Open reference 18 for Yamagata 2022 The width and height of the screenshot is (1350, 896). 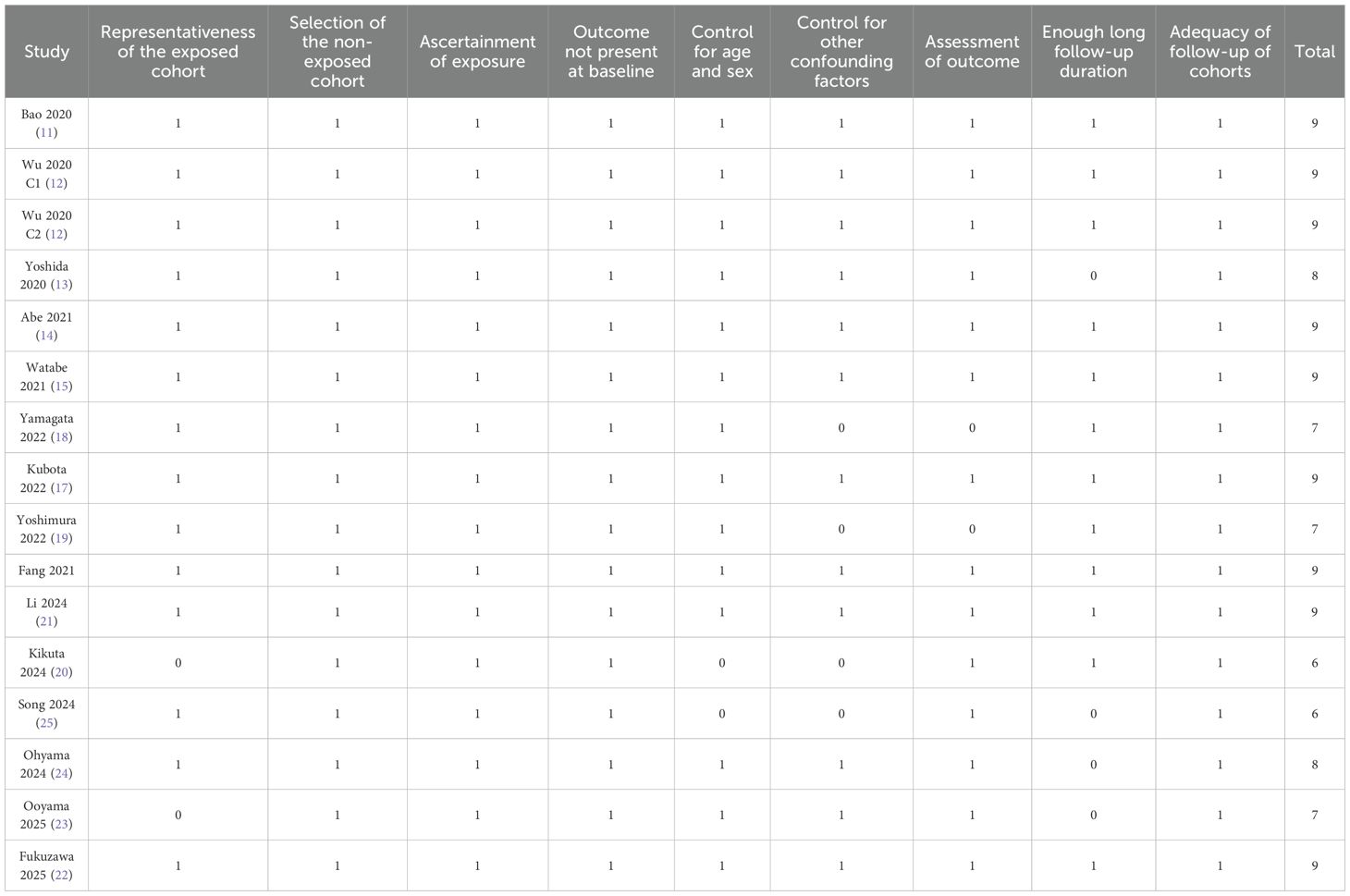62,437
